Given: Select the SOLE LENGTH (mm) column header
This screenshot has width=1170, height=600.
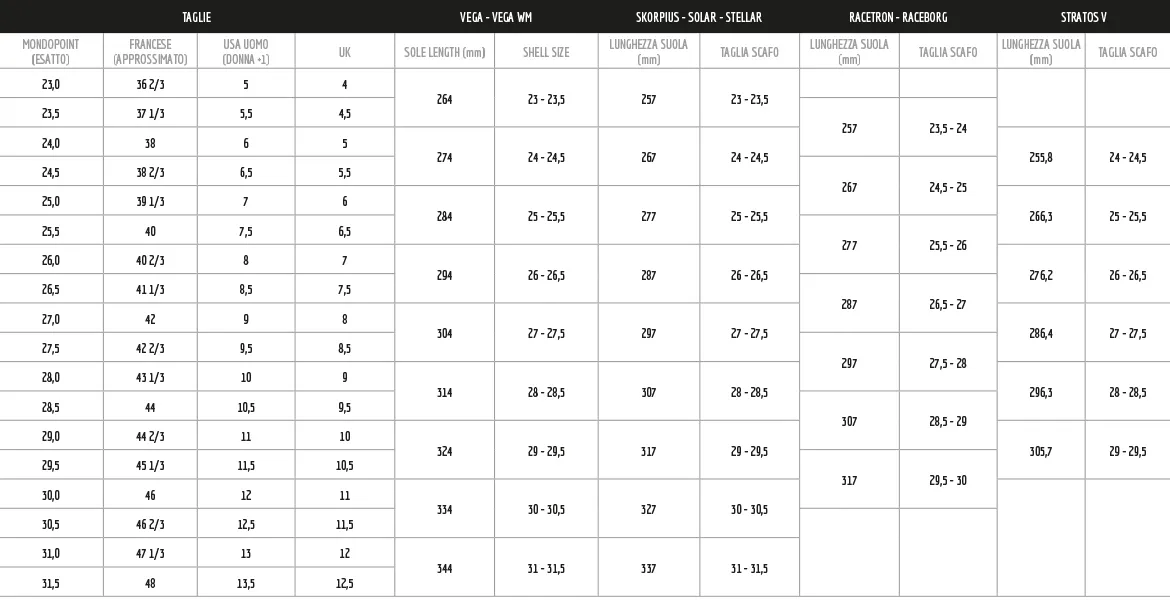Looking at the screenshot, I should pos(444,52).
